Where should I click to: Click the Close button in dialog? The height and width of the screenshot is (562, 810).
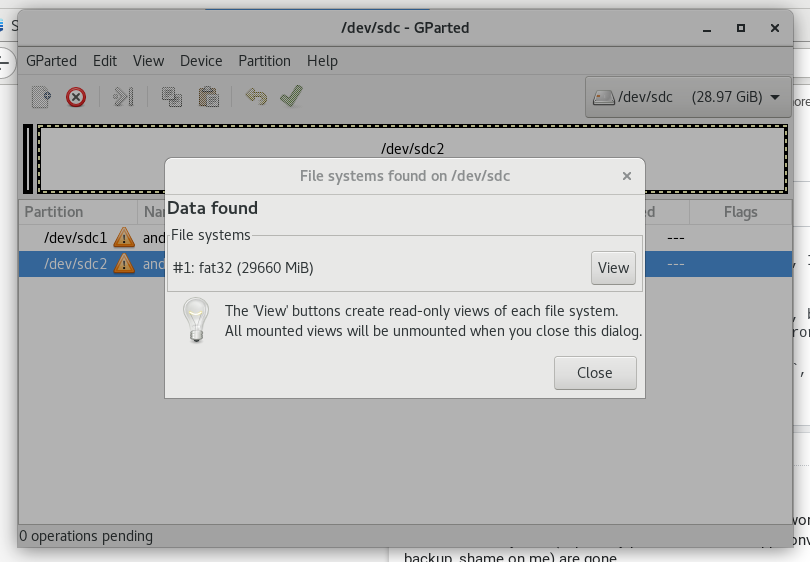coord(595,373)
